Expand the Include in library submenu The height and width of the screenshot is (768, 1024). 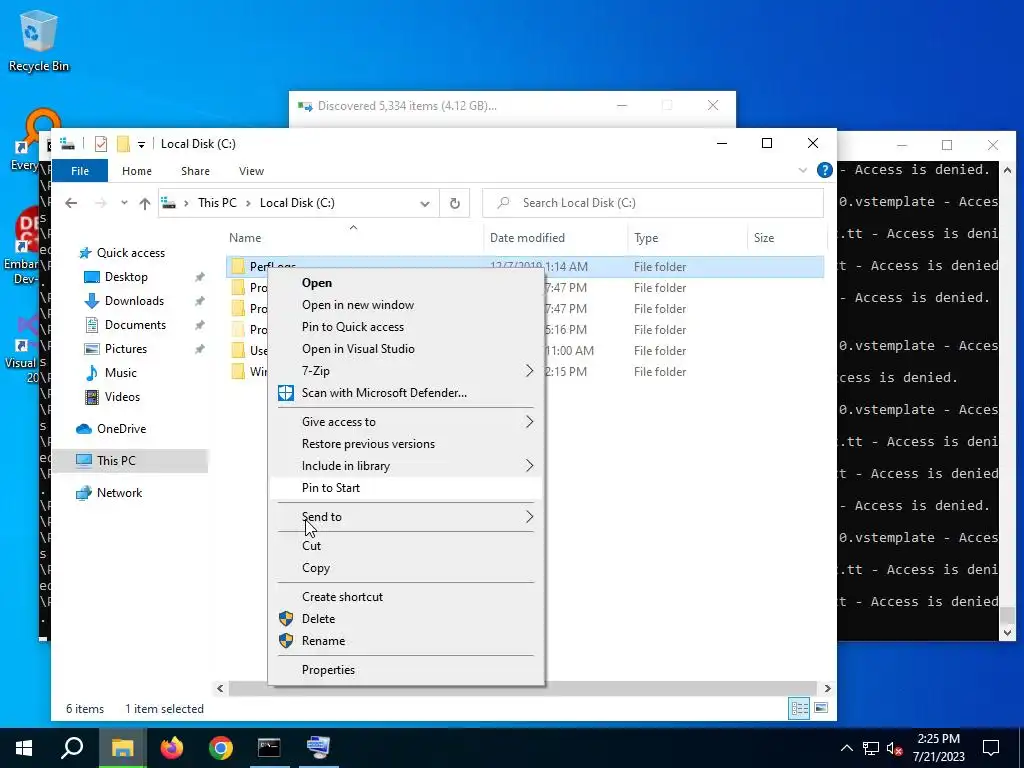coord(406,466)
